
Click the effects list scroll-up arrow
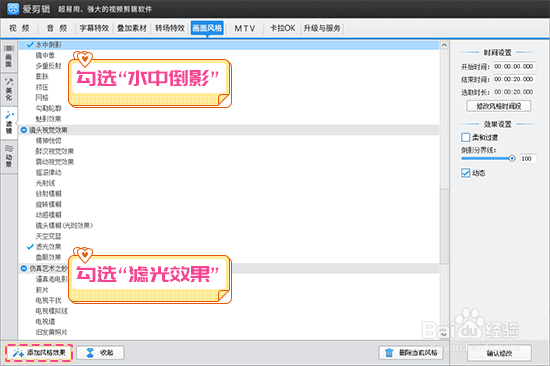click(444, 45)
